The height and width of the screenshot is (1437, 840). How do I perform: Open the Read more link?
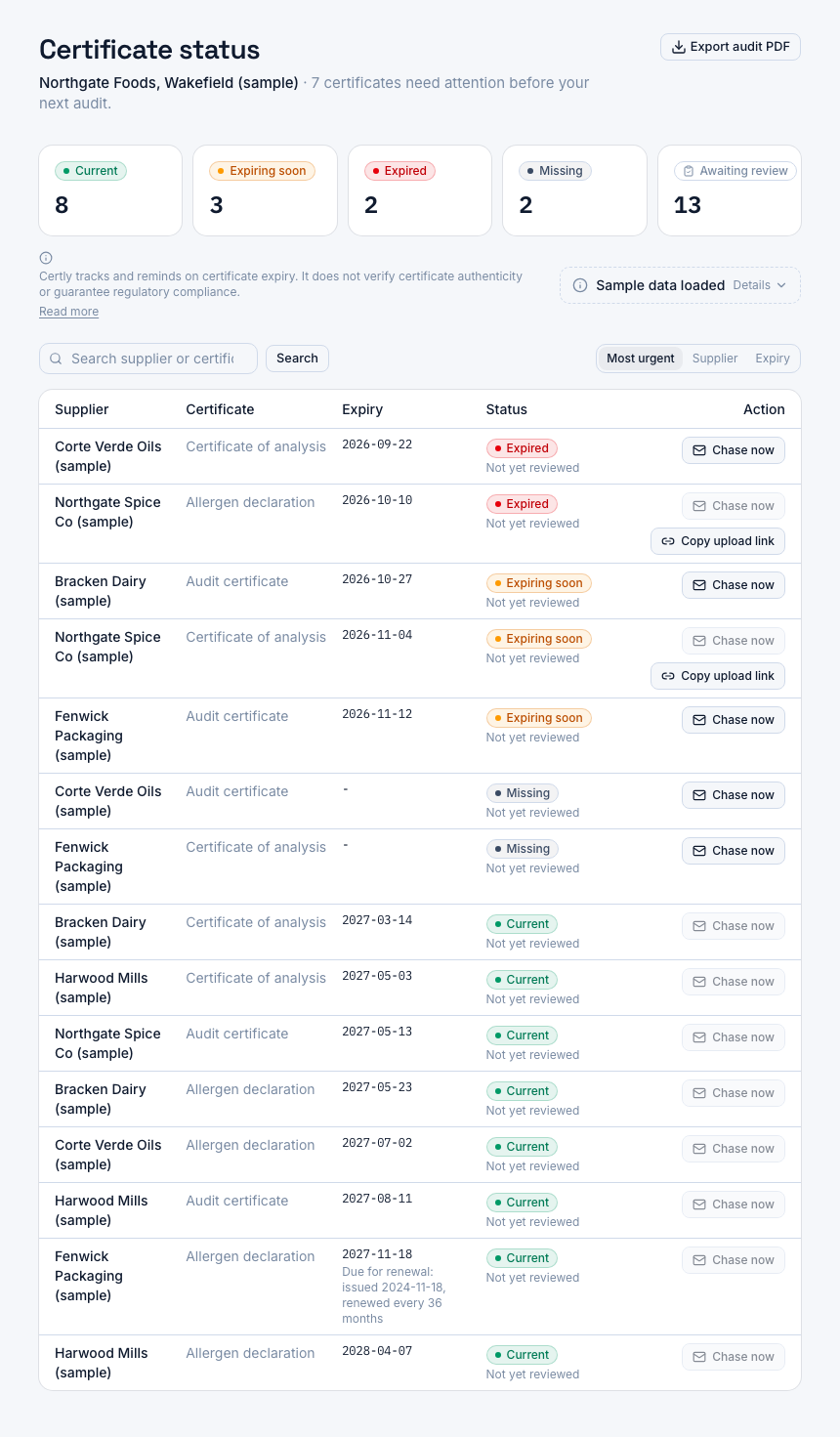(68, 312)
